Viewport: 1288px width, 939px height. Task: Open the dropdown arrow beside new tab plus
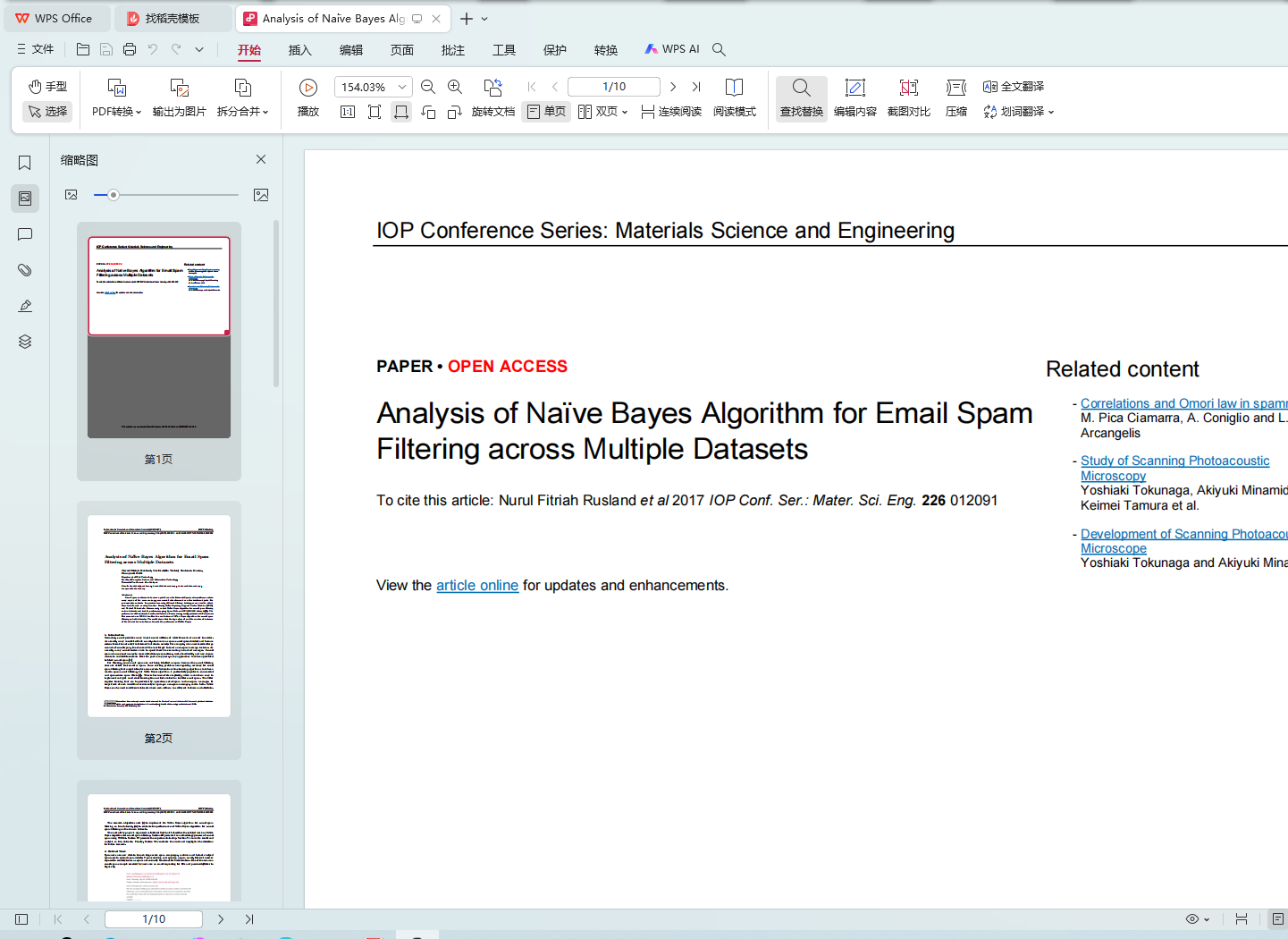point(484,19)
